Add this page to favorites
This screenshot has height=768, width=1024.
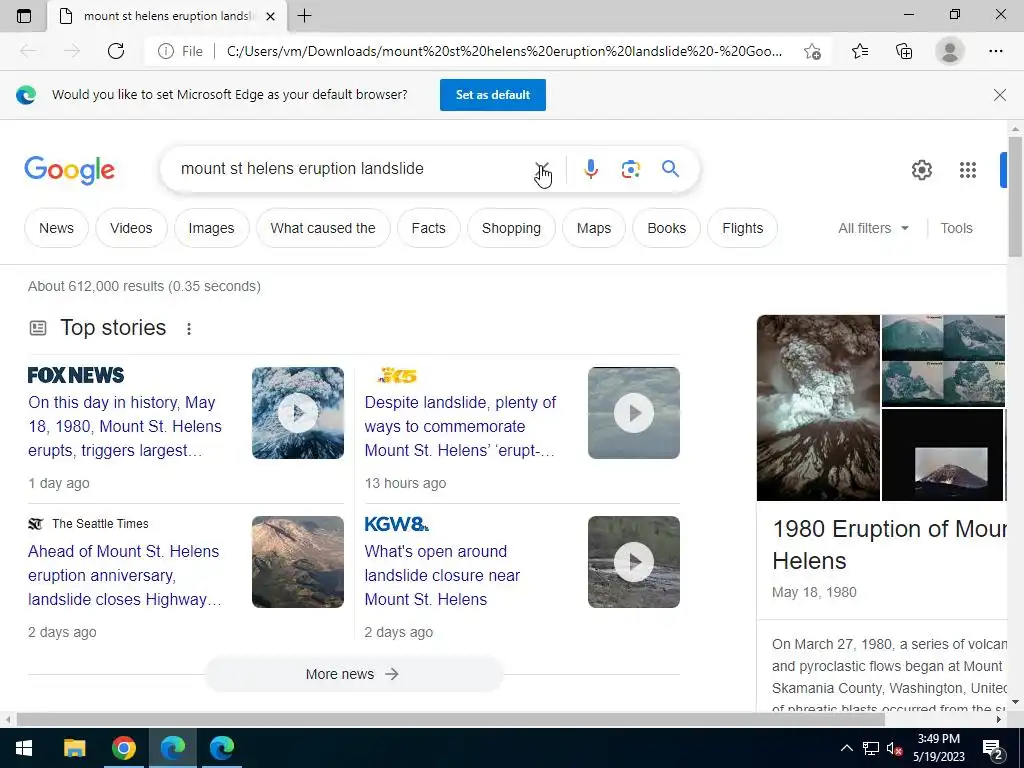point(812,51)
